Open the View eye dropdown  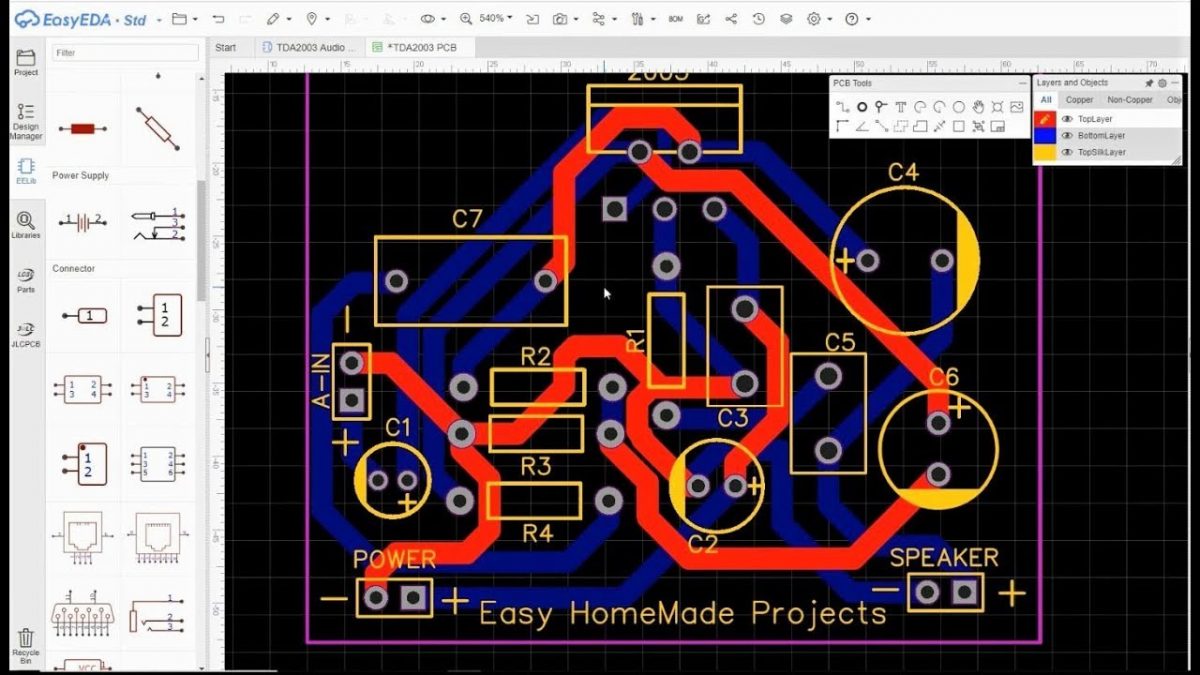point(433,19)
